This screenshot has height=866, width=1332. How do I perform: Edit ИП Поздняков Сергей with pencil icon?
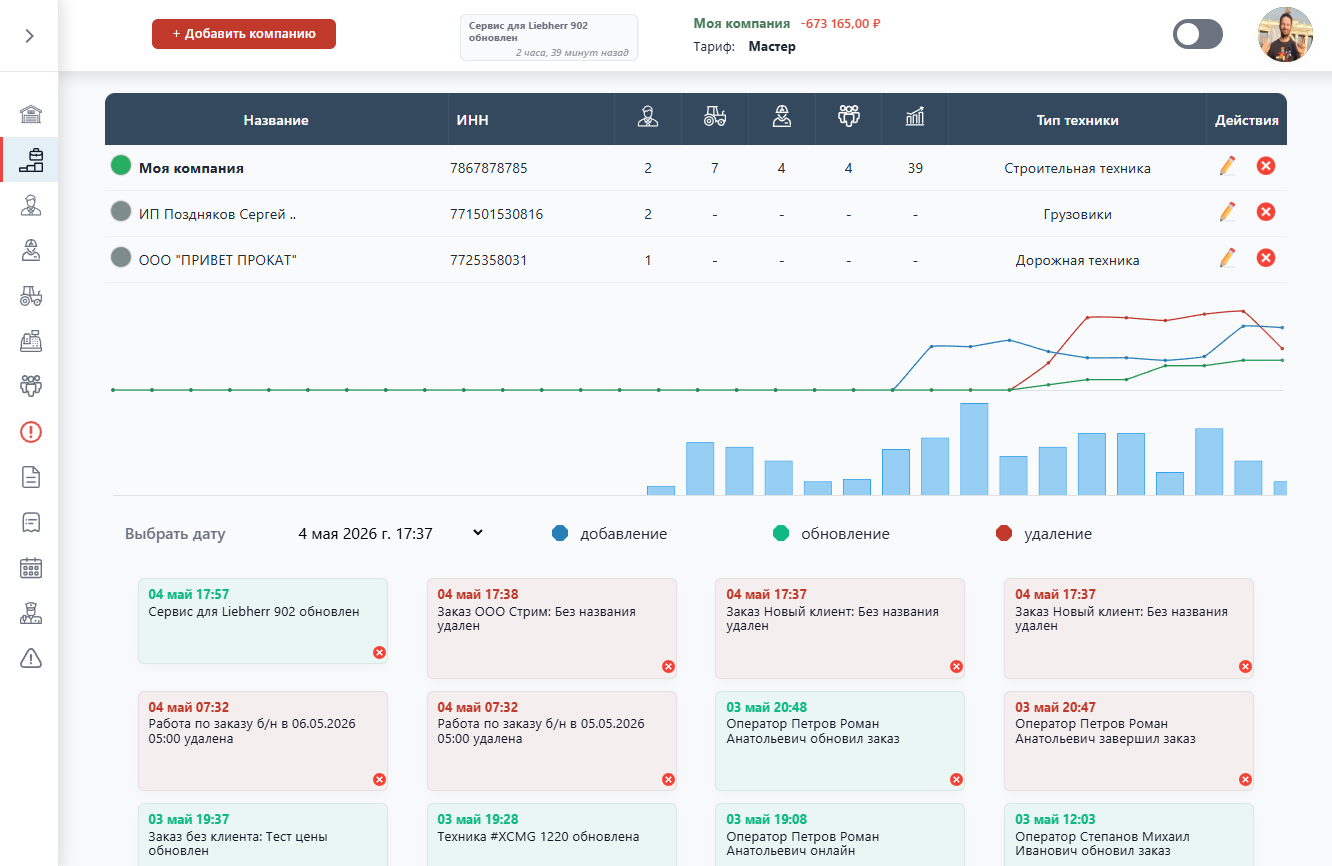pyautogui.click(x=1228, y=212)
